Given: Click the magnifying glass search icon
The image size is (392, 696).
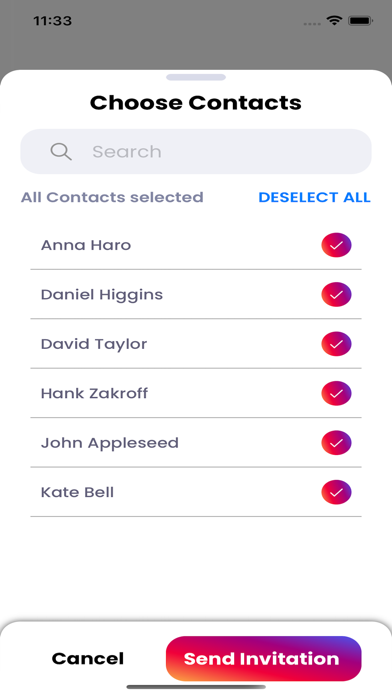Looking at the screenshot, I should click(x=61, y=152).
